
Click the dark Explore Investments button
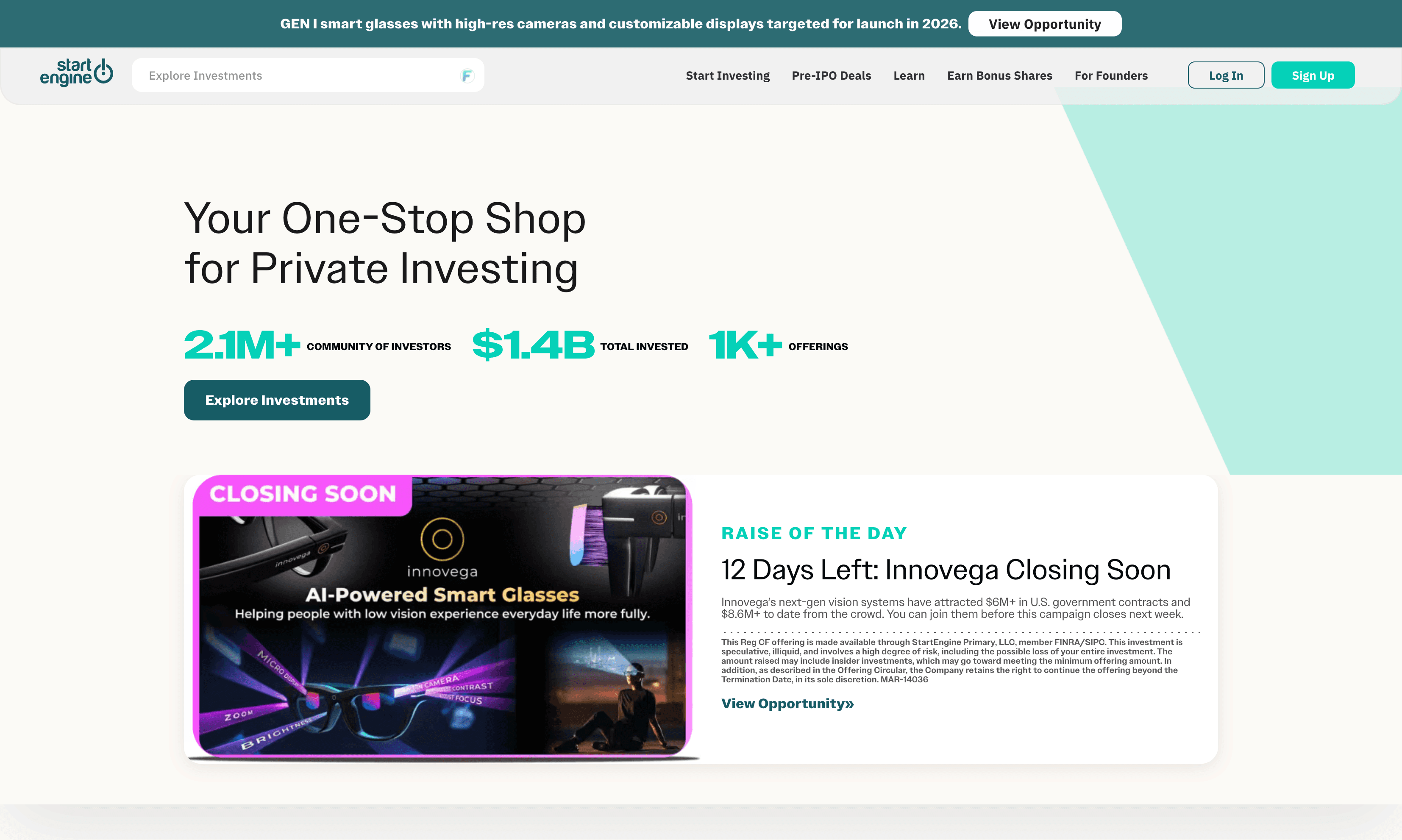tap(277, 400)
